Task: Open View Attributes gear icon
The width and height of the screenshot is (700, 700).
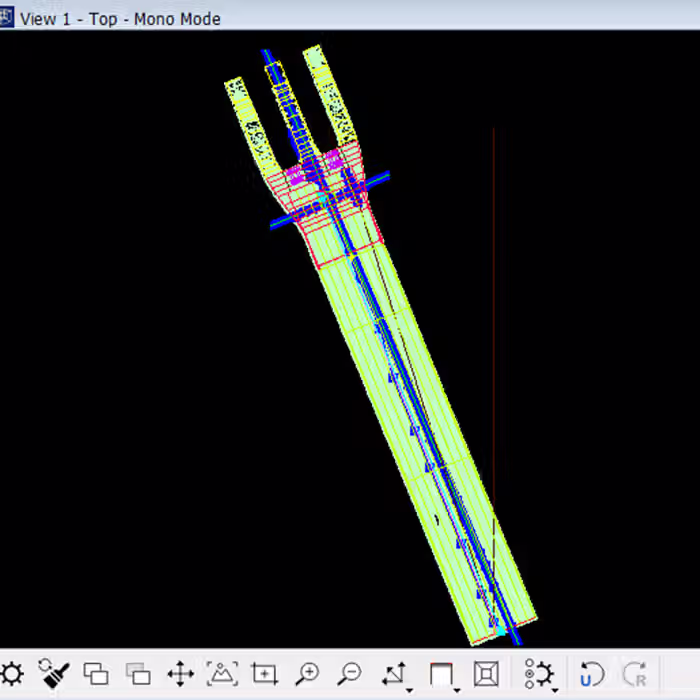Action: click(x=12, y=673)
